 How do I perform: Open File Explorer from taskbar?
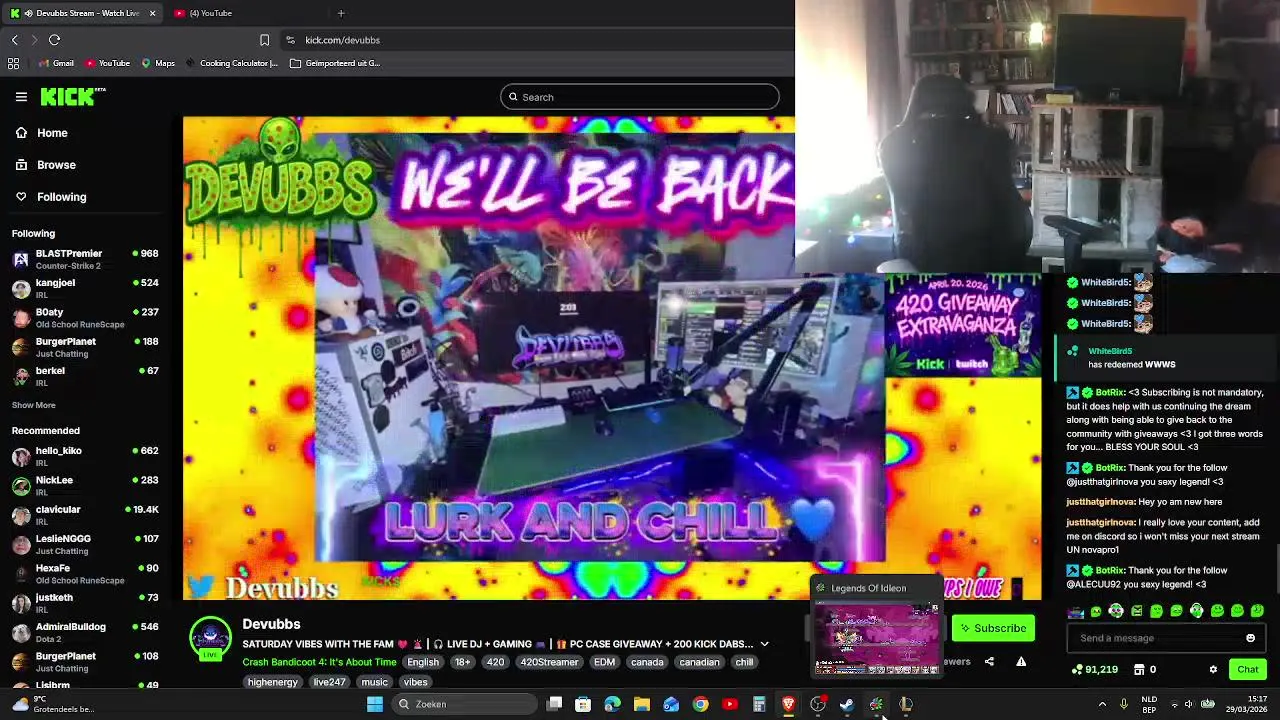pos(642,704)
